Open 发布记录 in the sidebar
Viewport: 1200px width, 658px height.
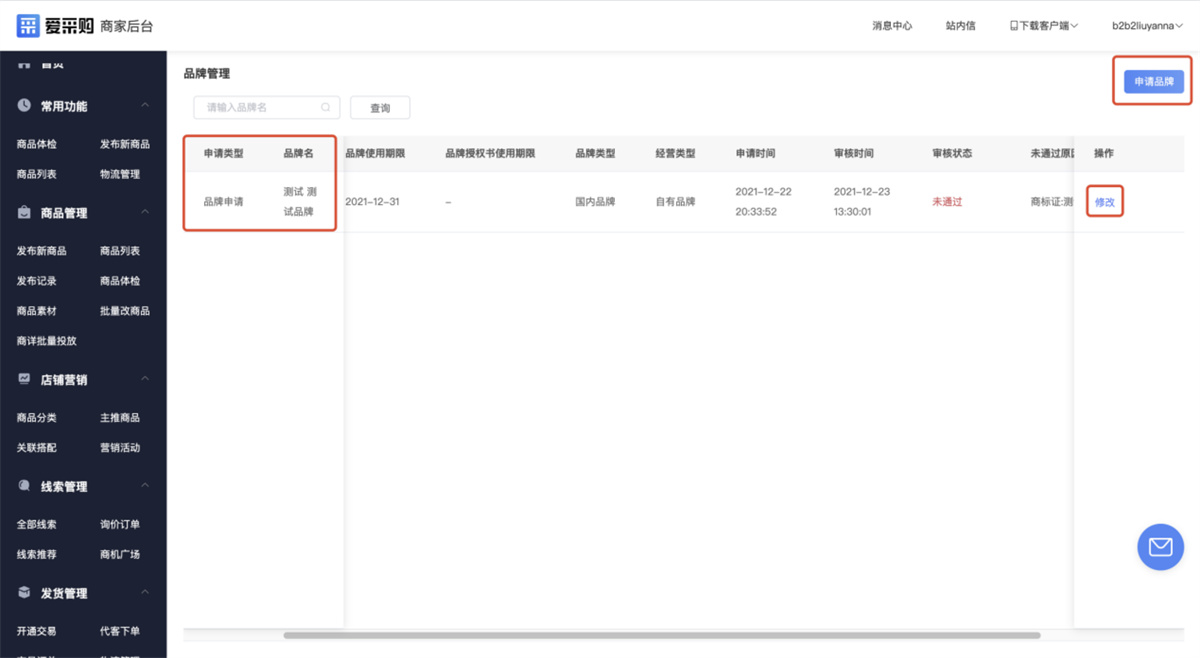click(37, 281)
